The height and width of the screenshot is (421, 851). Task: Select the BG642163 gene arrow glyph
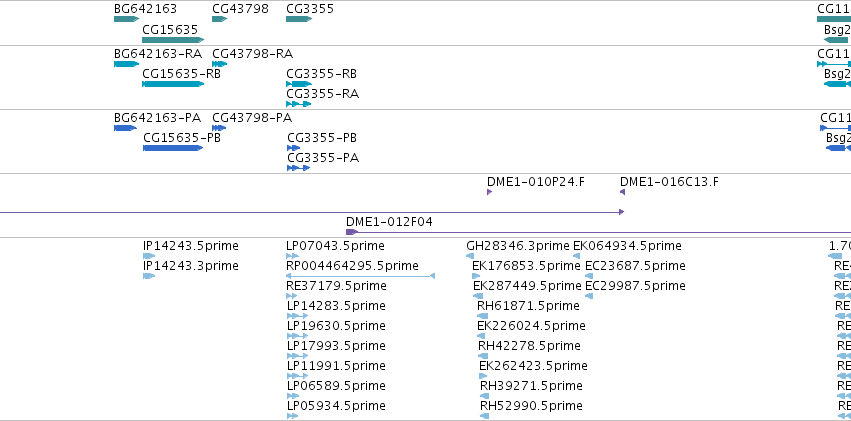[x=126, y=19]
